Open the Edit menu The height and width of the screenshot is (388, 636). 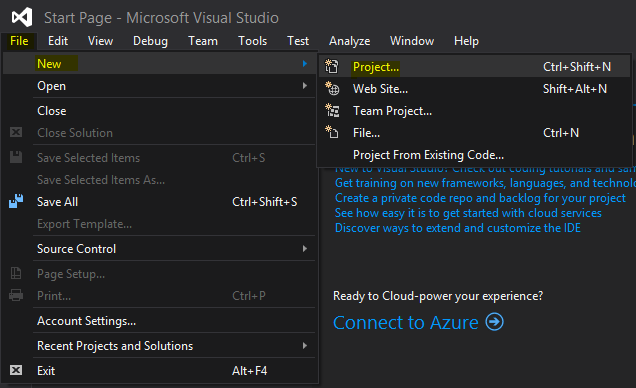tap(58, 41)
